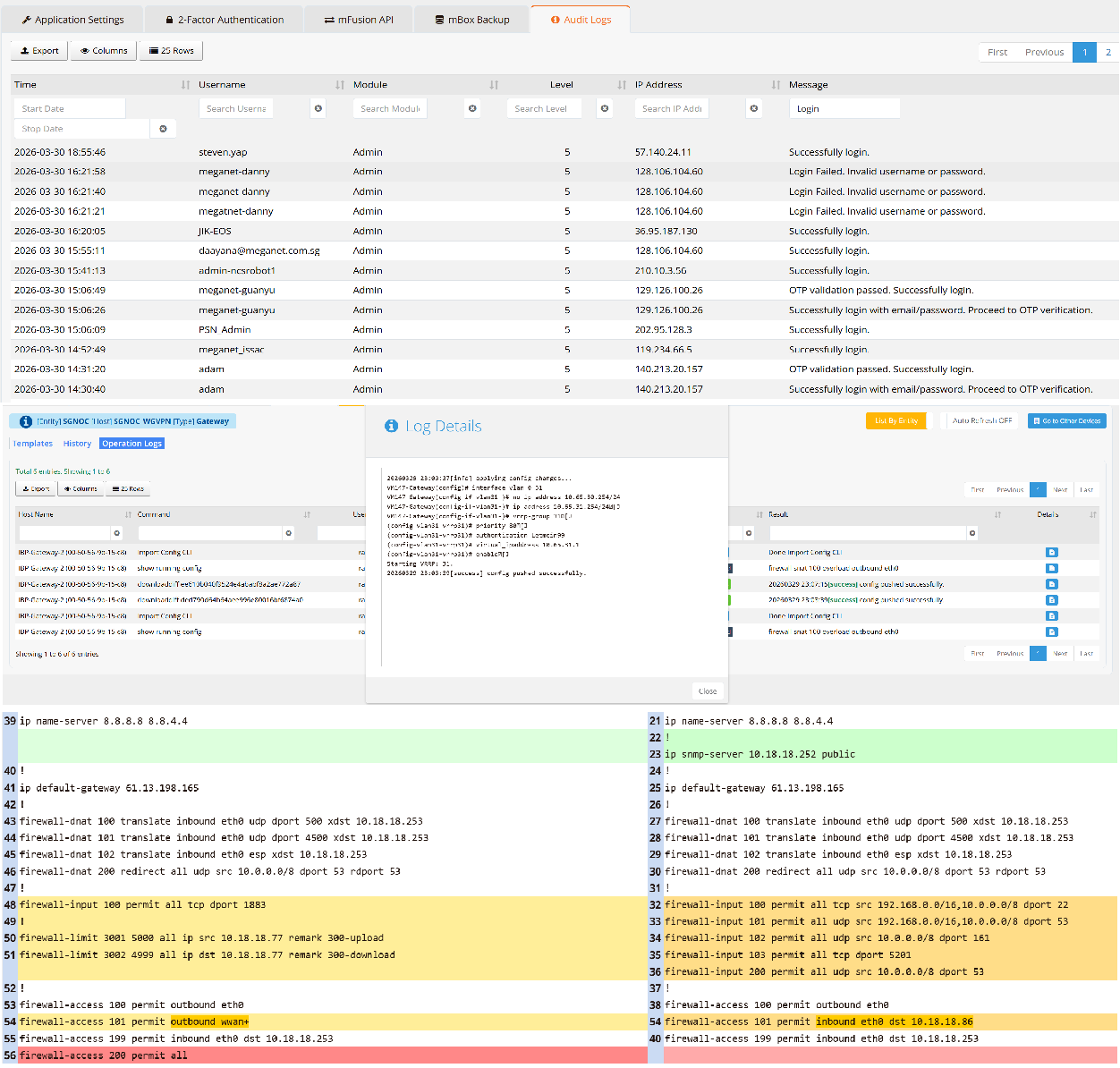This screenshot has width=1120, height=1068.
Task: Clear the Search IP Address filter
Action: 754,108
